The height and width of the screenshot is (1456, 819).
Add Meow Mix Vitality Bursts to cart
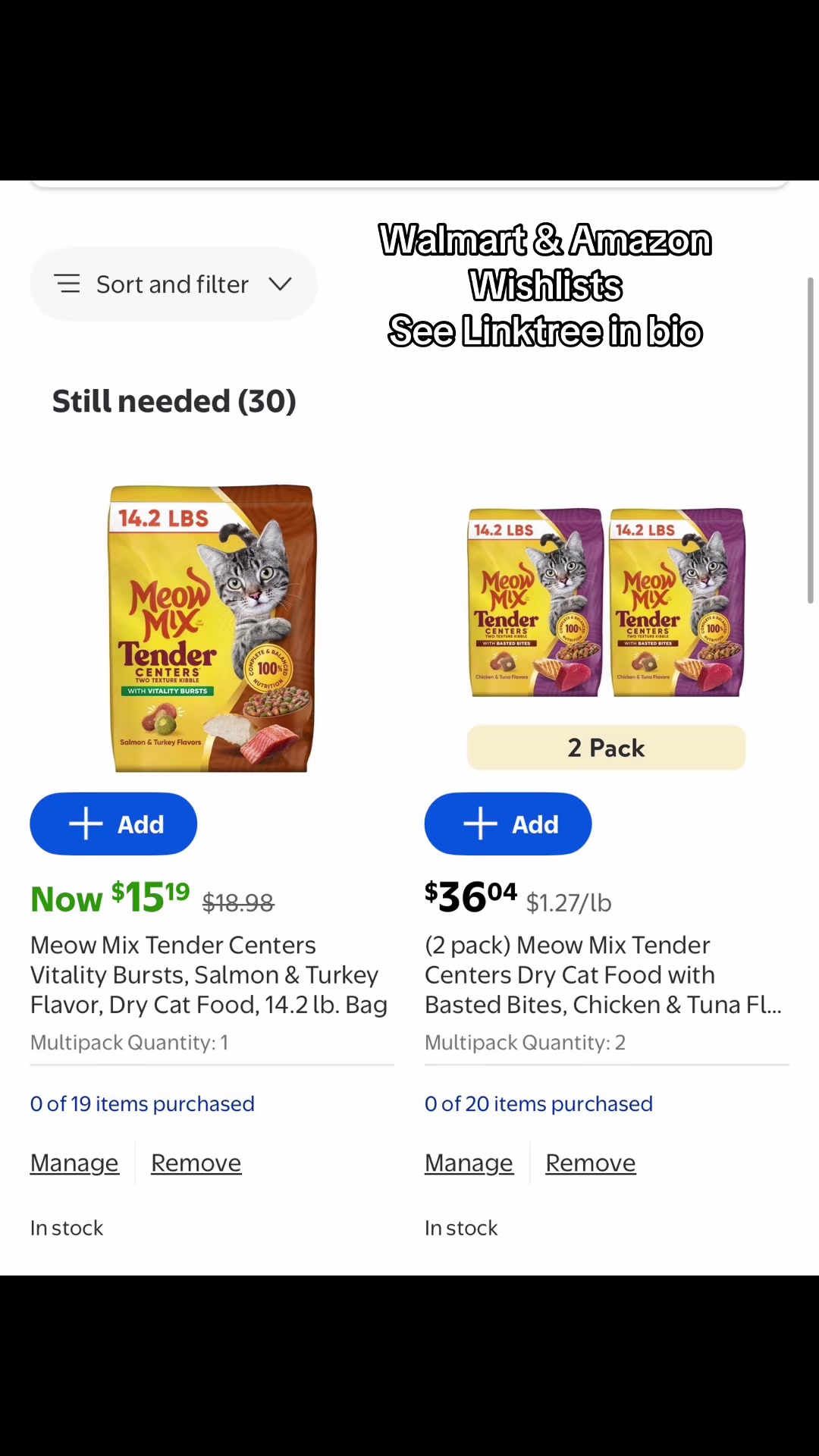114,824
